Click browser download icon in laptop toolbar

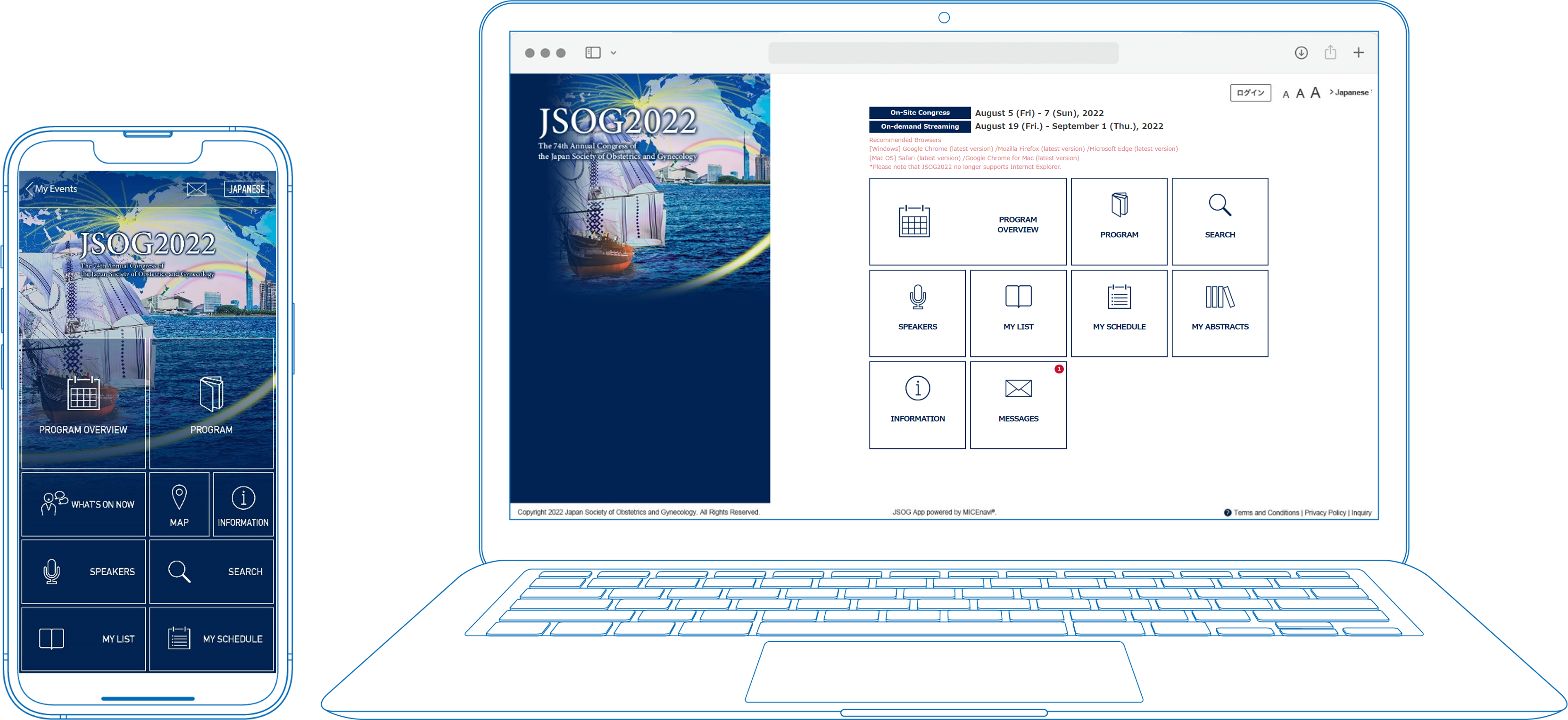pyautogui.click(x=1301, y=53)
